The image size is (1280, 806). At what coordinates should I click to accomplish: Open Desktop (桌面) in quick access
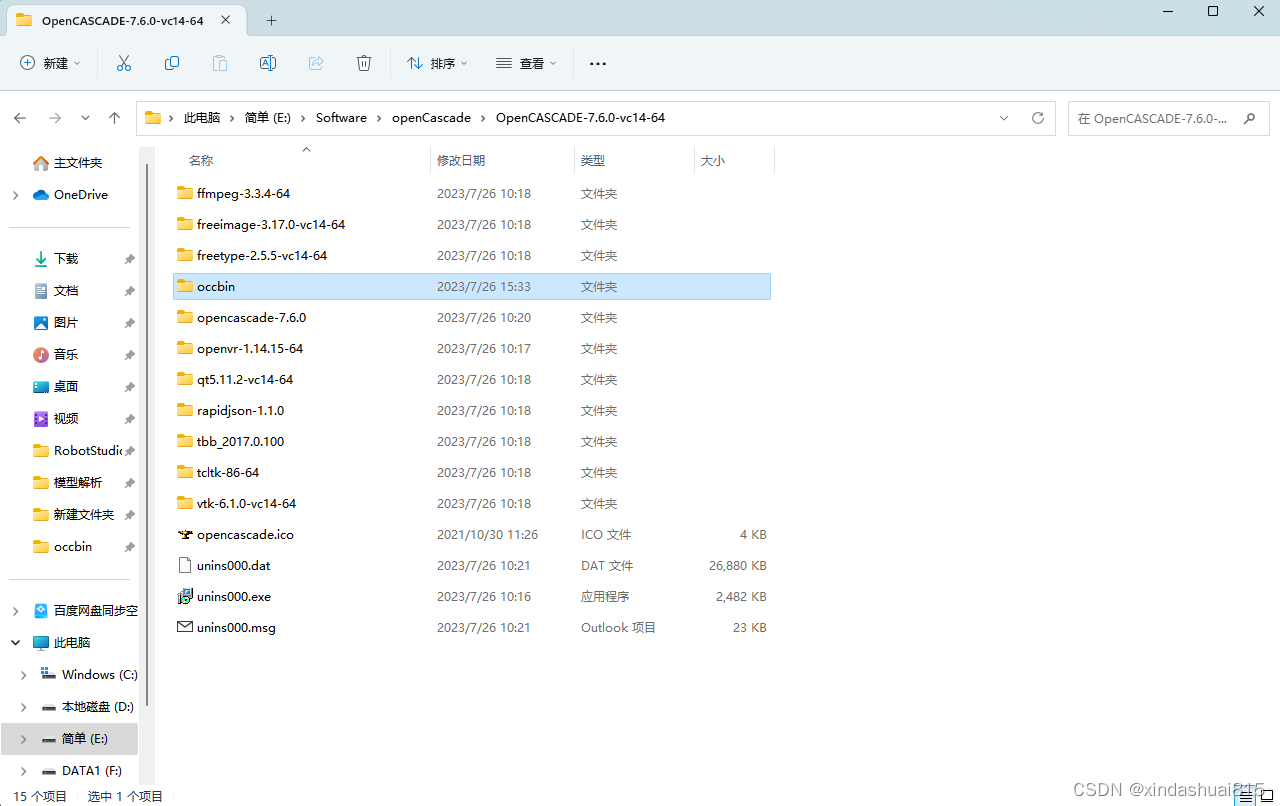click(x=65, y=386)
